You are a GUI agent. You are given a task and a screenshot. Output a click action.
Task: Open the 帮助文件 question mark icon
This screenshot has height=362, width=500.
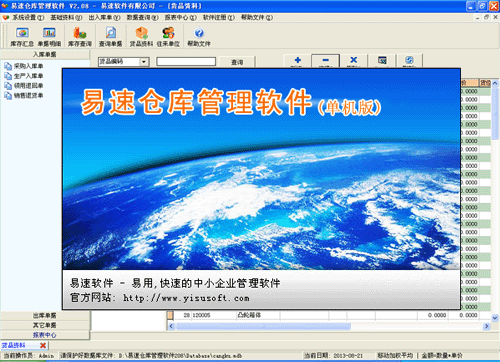(x=199, y=37)
